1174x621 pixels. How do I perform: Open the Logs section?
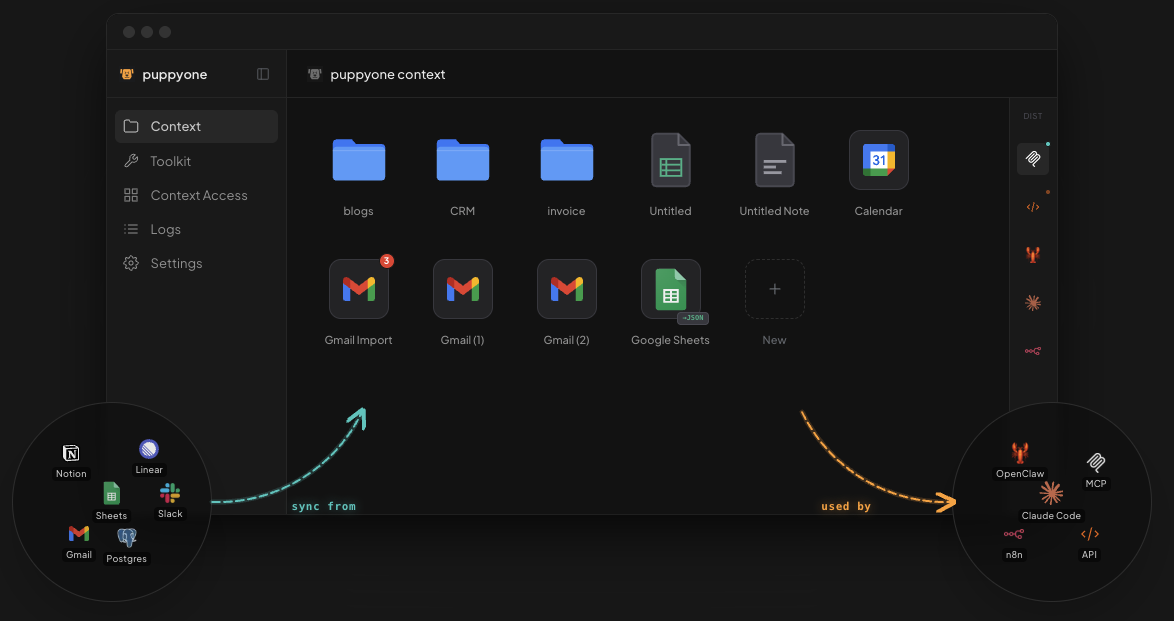[x=196, y=229]
